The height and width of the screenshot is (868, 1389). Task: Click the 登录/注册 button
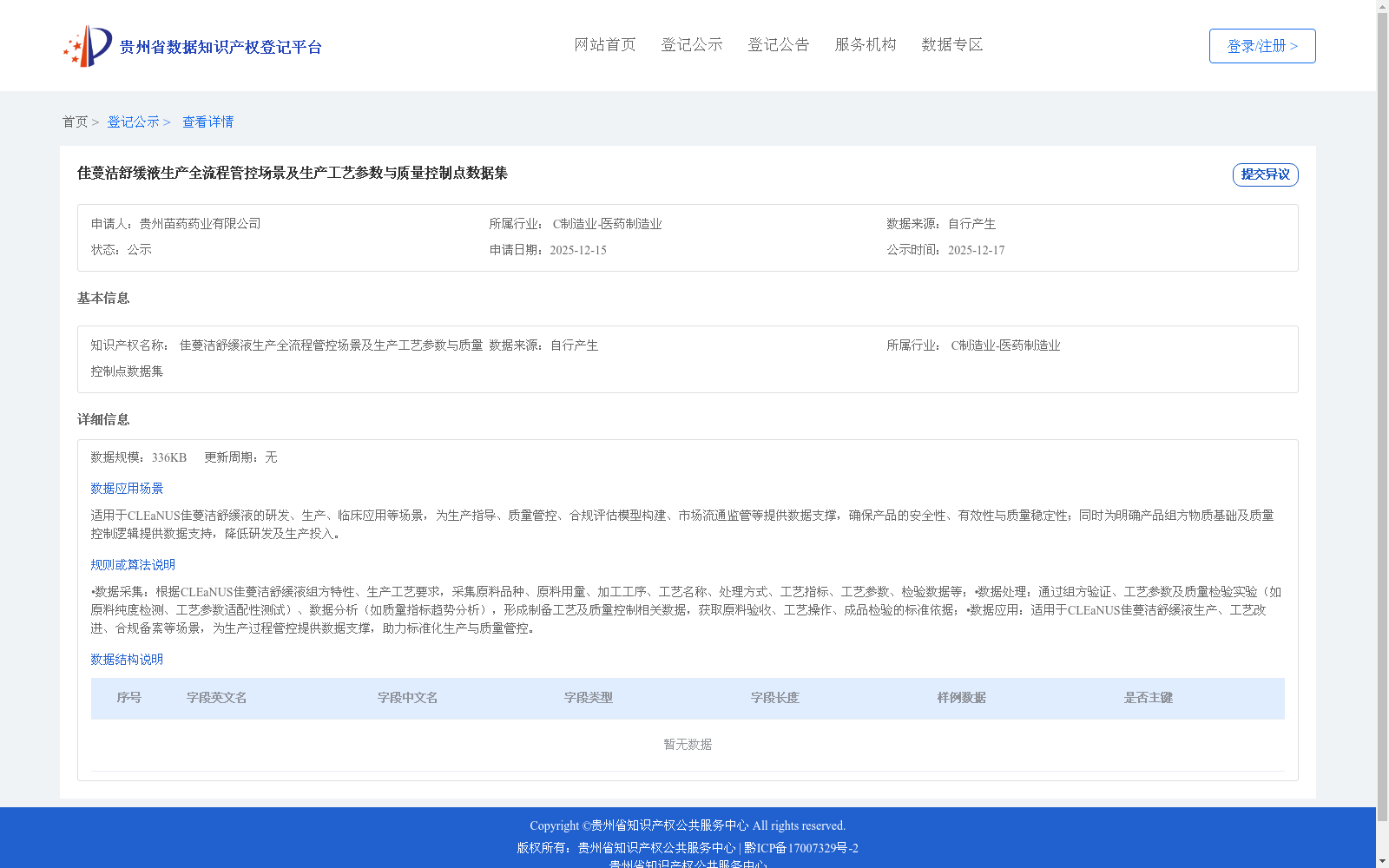coord(1262,46)
